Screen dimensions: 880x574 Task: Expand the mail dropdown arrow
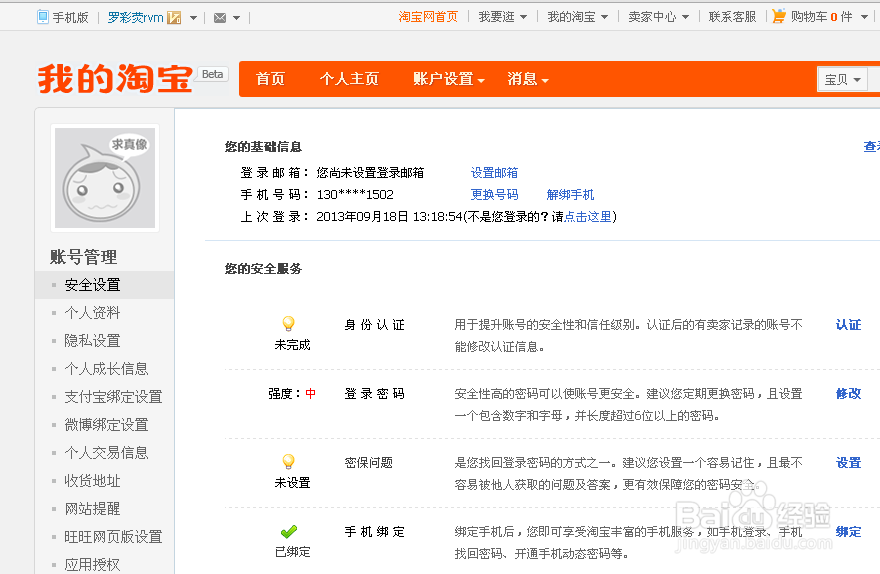coord(236,18)
